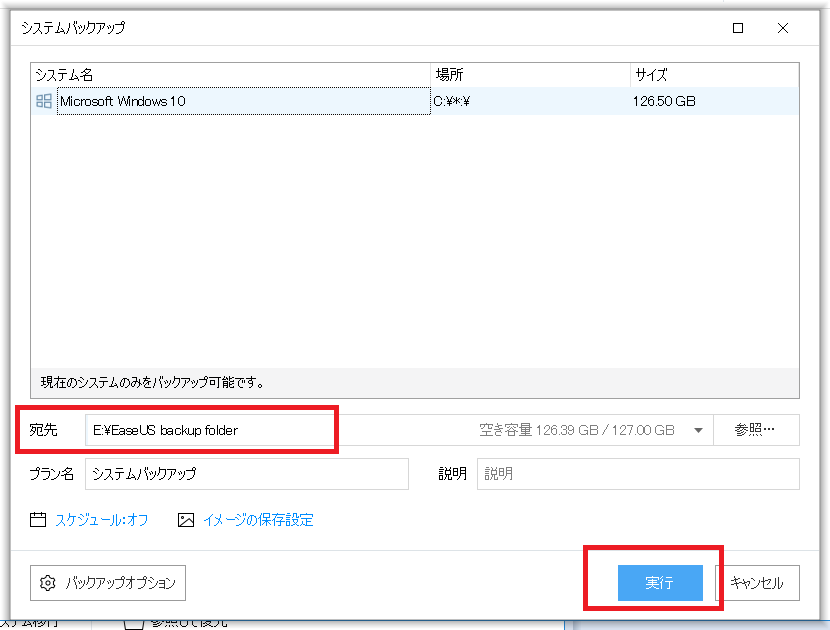Click the システム名 column header
This screenshot has width=830, height=630.
click(231, 75)
